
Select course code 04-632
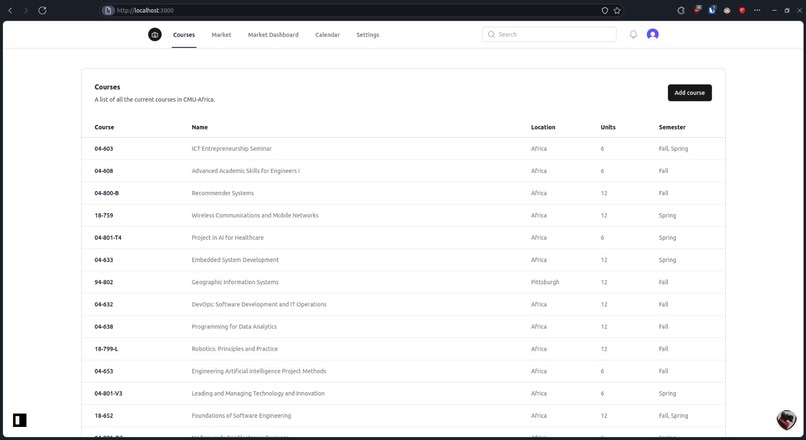coord(104,304)
